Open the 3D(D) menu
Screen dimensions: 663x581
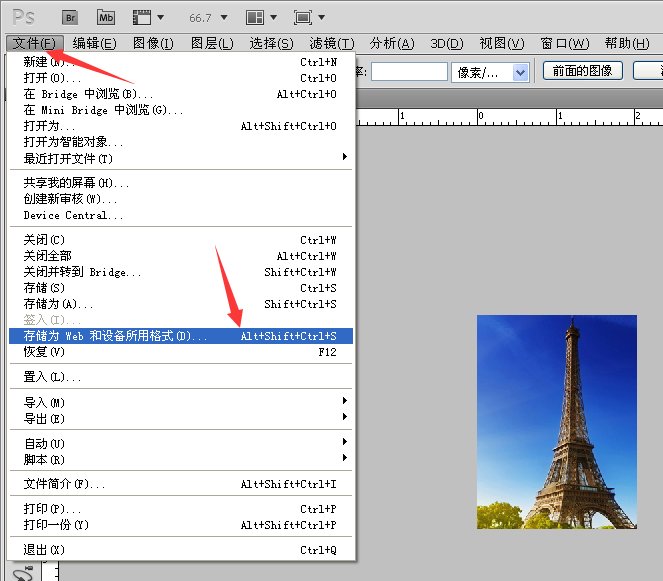tap(447, 43)
